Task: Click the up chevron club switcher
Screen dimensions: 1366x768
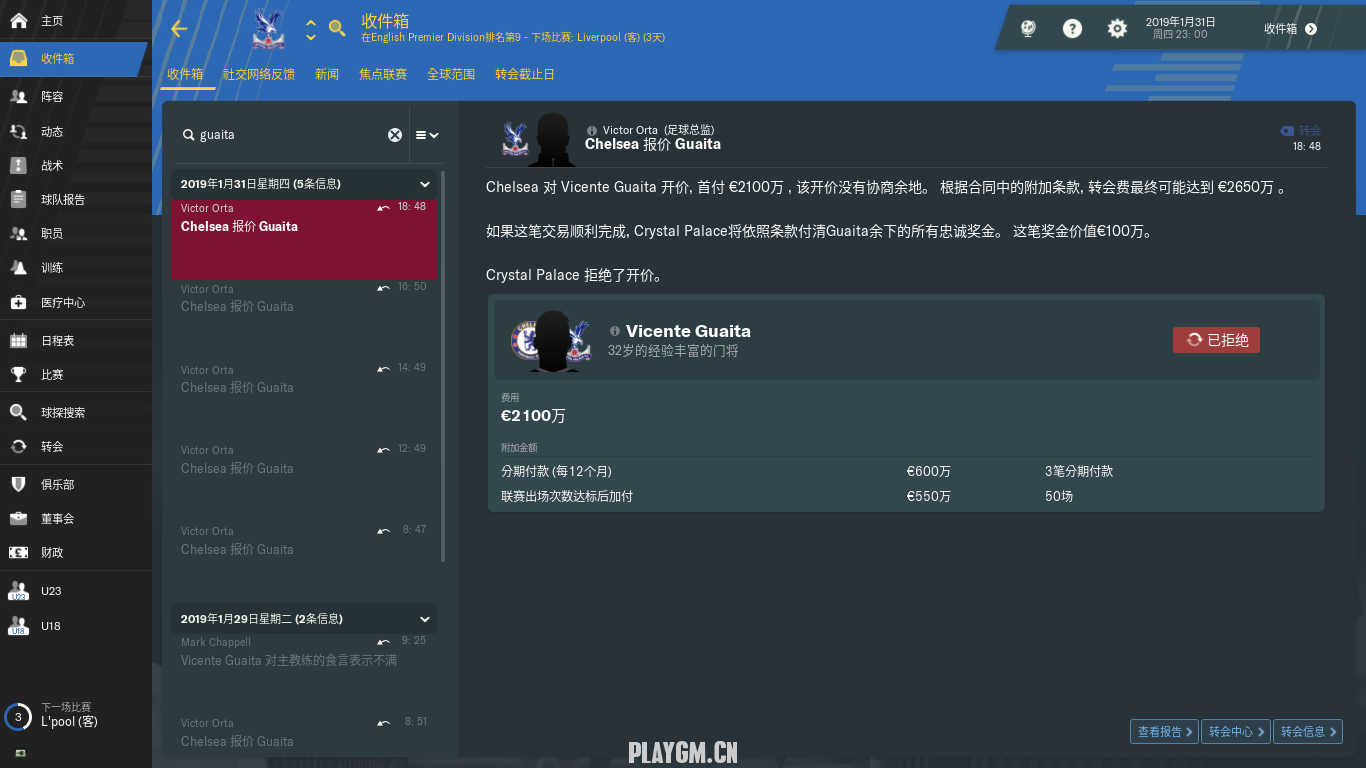Action: point(311,22)
